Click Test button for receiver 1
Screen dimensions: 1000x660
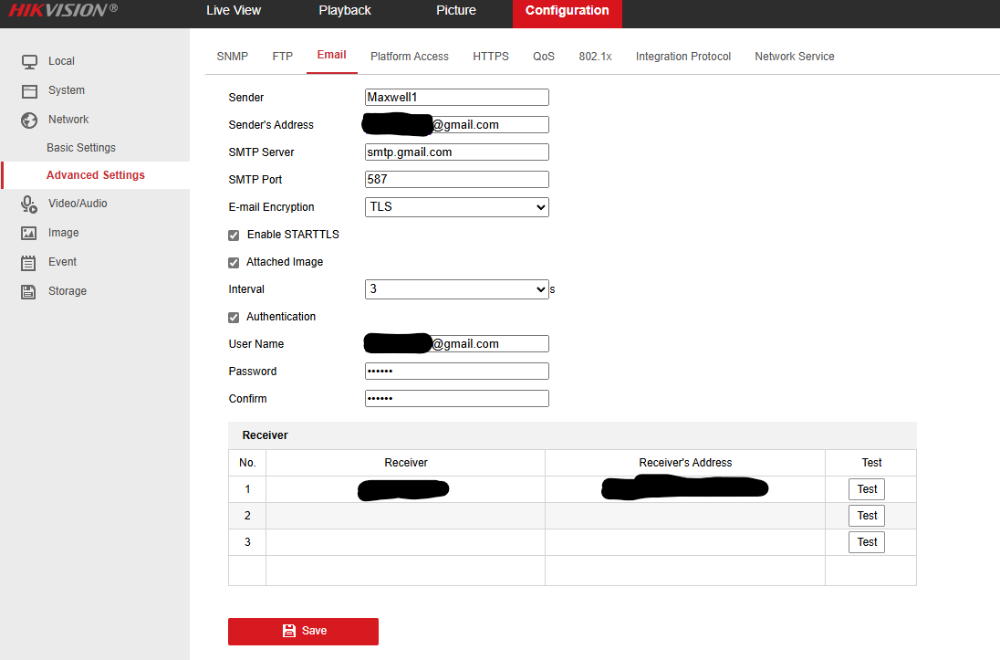[x=867, y=489]
